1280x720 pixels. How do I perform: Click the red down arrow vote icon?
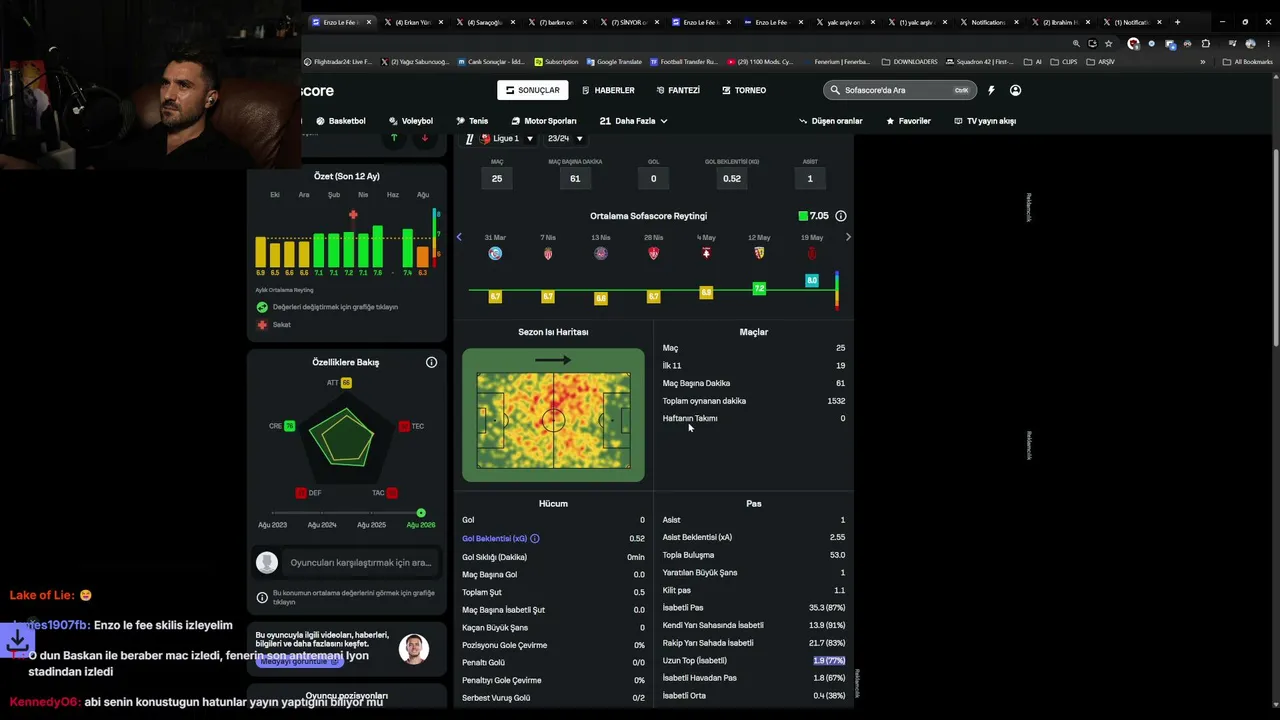(425, 138)
